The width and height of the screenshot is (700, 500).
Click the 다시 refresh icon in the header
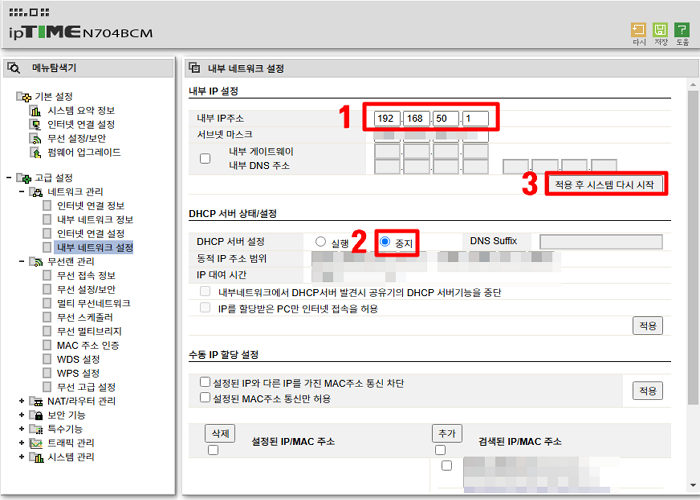click(638, 30)
